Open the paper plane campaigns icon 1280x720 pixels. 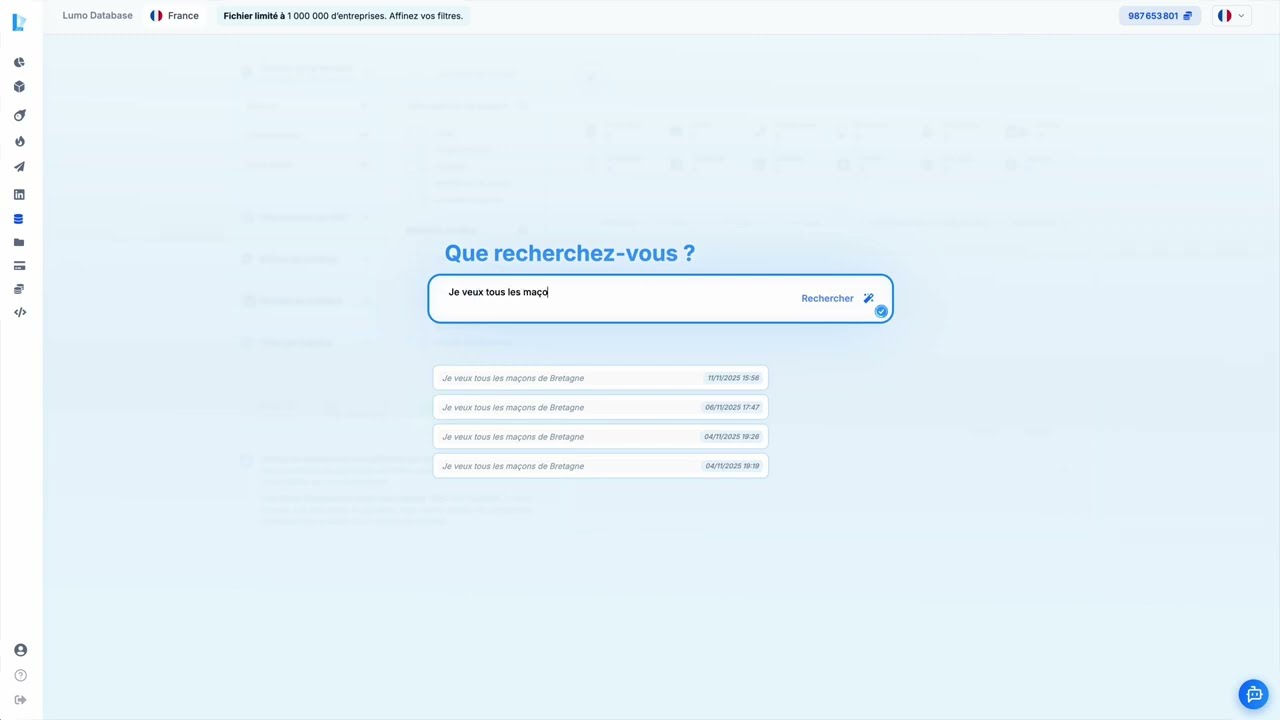19,167
